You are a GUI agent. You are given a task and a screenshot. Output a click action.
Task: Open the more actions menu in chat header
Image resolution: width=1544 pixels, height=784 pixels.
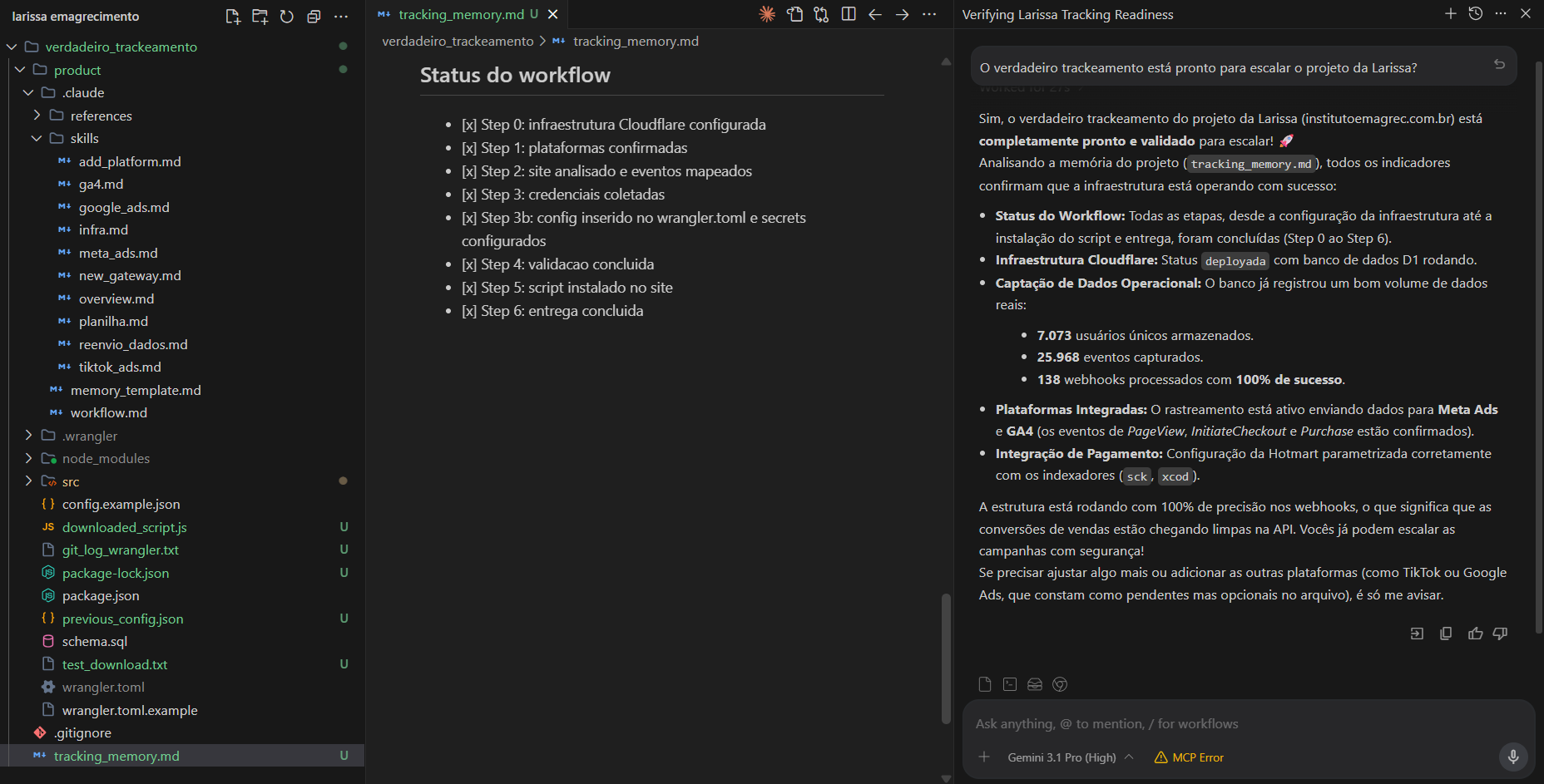click(x=1501, y=13)
